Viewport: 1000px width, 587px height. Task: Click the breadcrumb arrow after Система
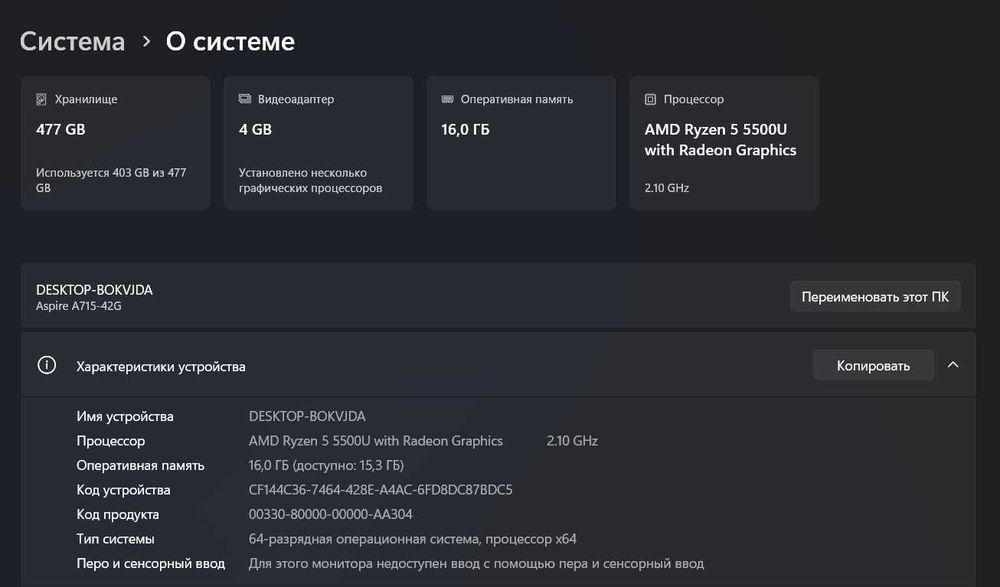(146, 42)
